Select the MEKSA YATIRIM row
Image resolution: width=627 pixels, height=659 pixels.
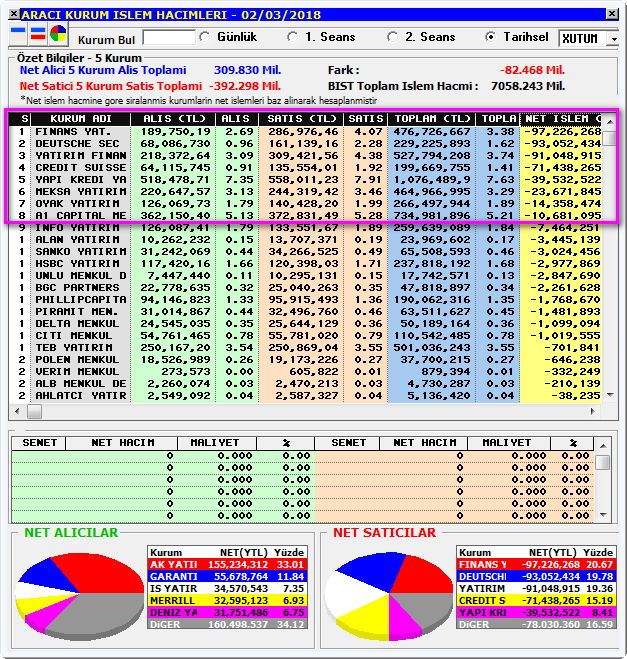[x=306, y=192]
